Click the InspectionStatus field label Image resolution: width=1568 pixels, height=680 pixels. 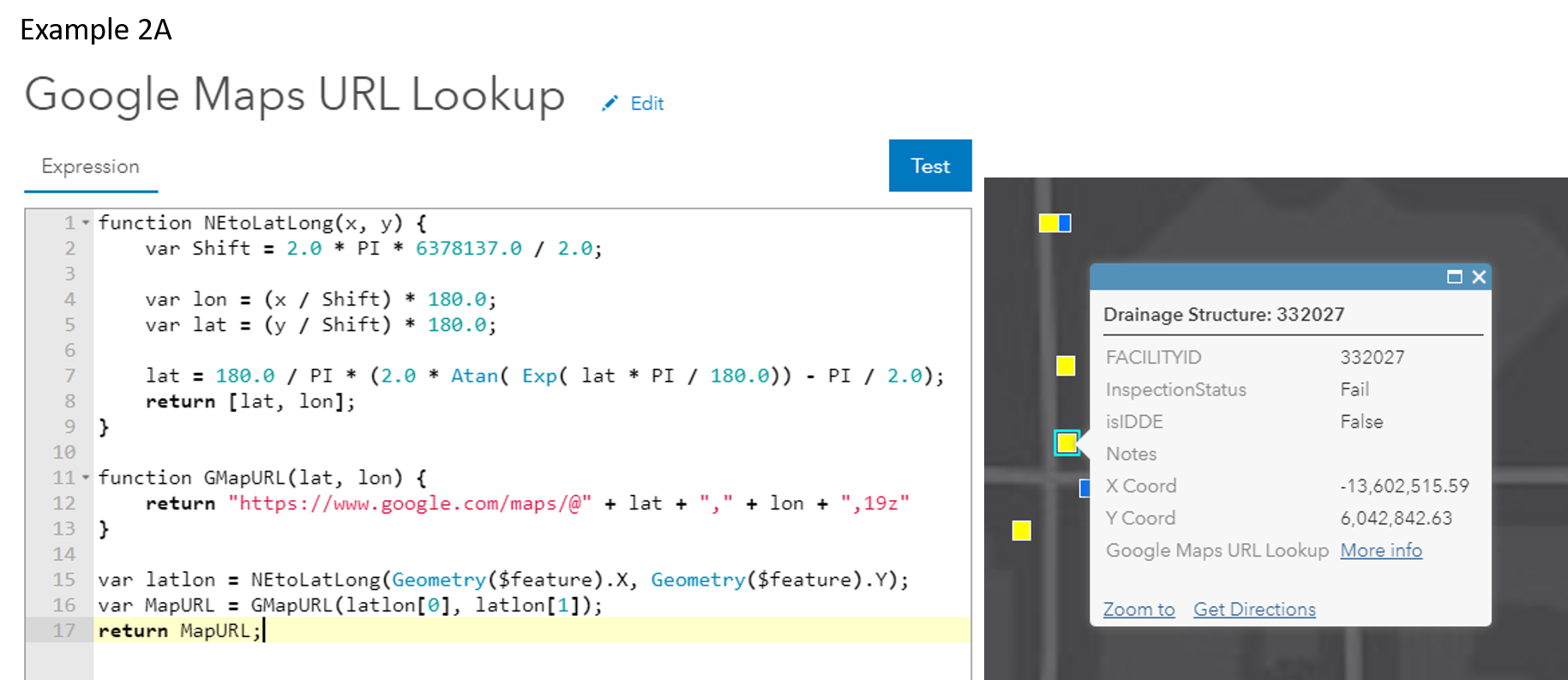[x=1175, y=390]
